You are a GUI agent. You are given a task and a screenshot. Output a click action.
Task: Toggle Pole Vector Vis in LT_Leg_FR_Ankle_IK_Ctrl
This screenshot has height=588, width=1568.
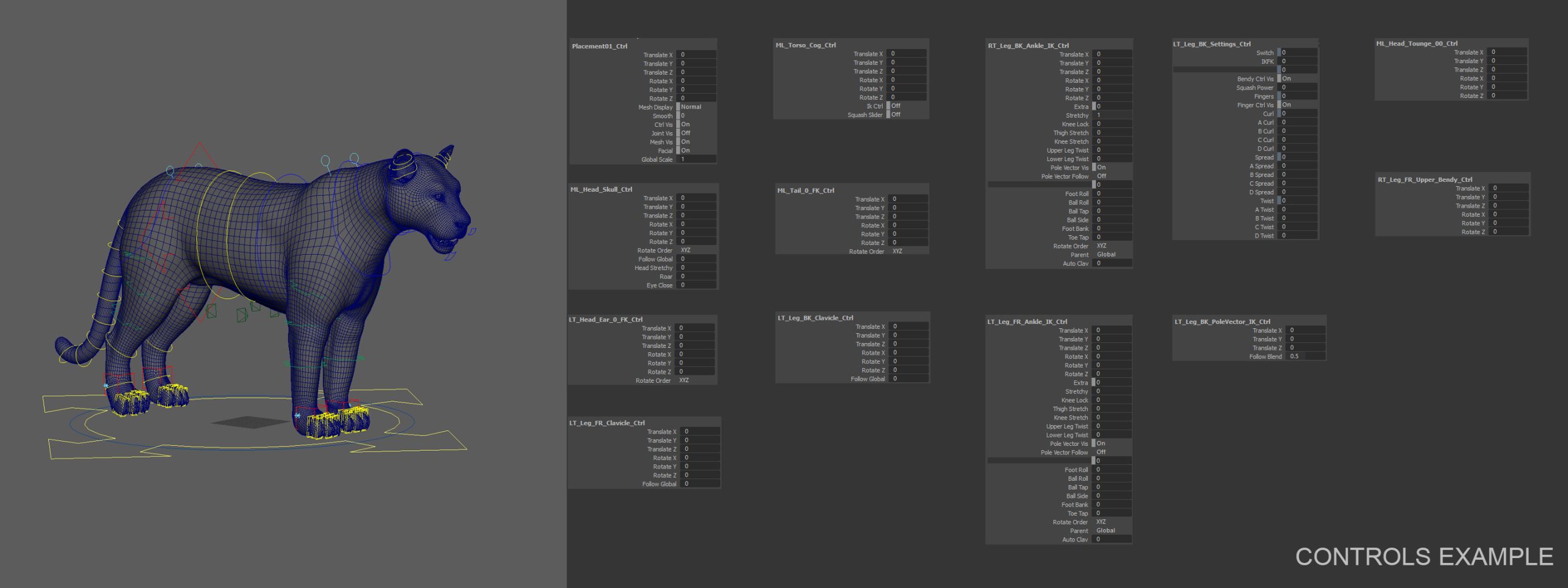click(x=1111, y=443)
